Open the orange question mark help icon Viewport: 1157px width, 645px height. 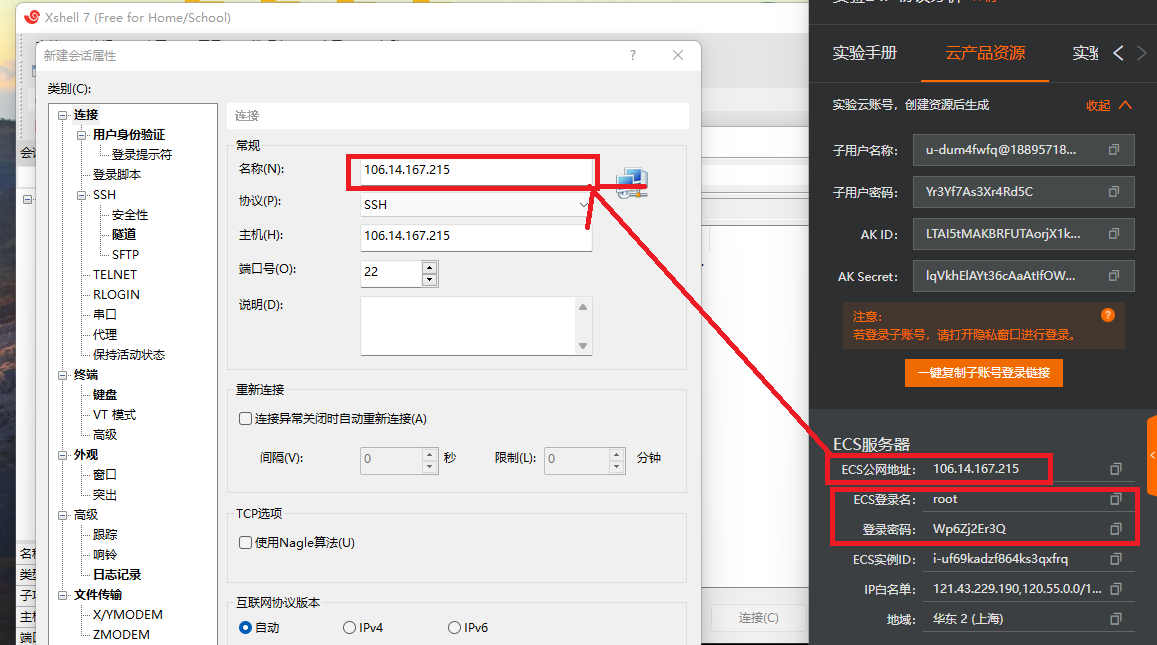(1108, 315)
